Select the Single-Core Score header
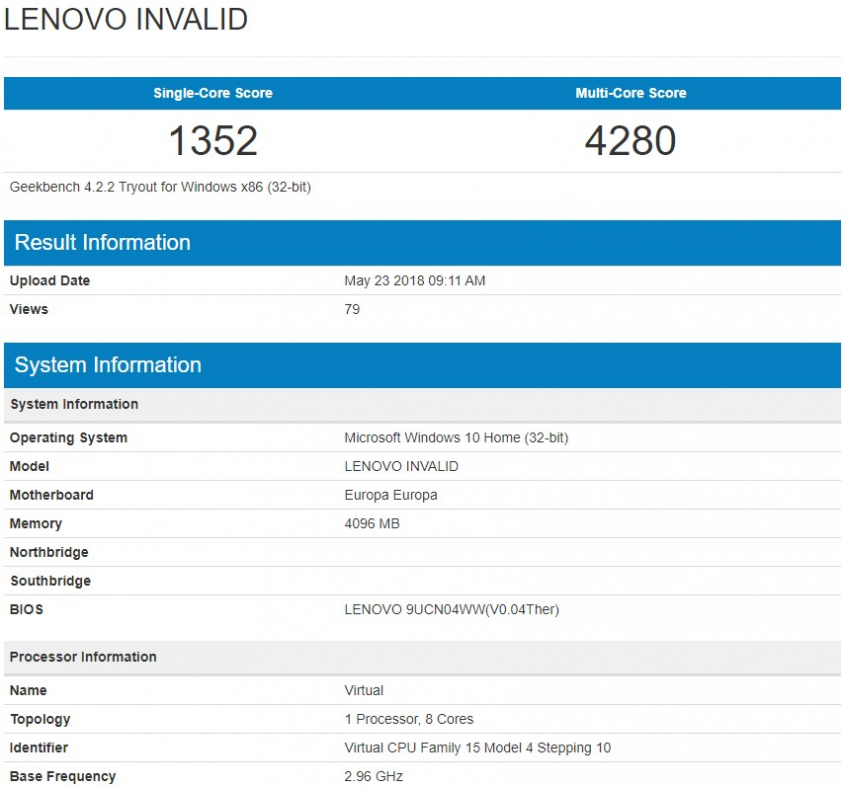Screen dimensions: 843x787 point(212,93)
